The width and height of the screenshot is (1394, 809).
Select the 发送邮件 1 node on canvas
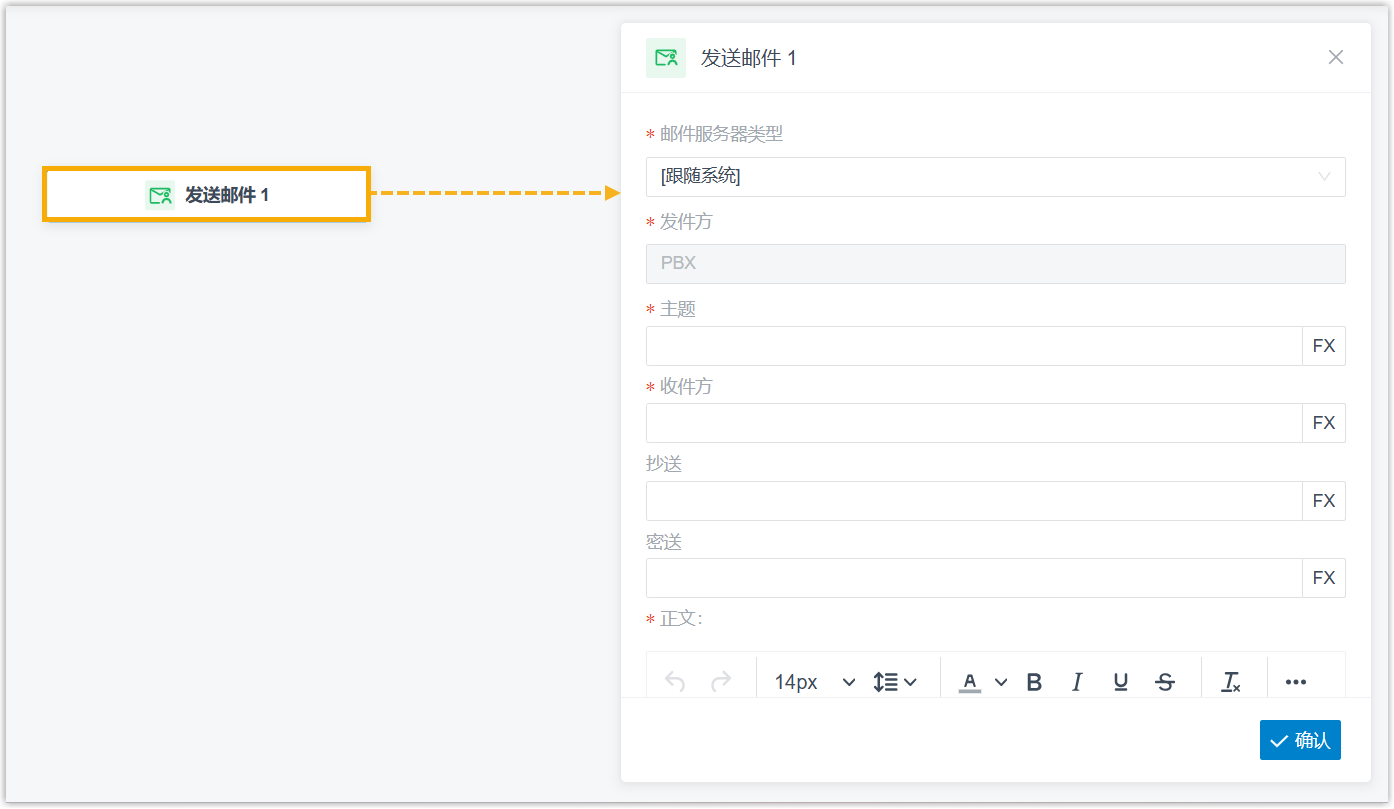(x=207, y=194)
